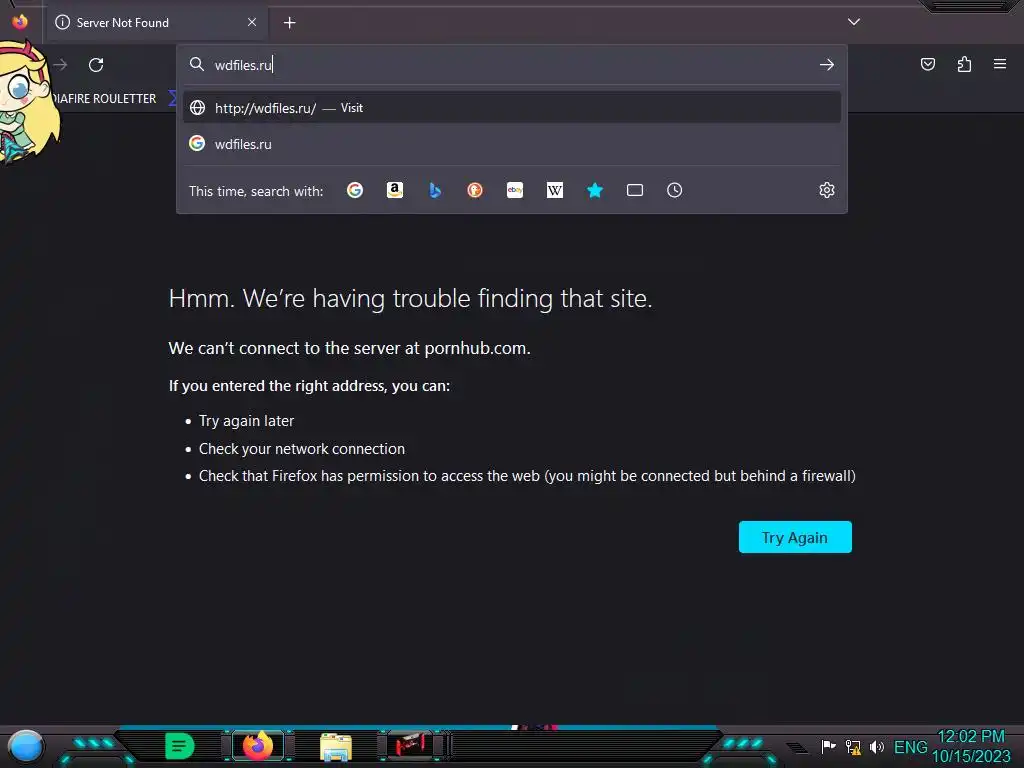Image resolution: width=1024 pixels, height=768 pixels.
Task: Switch to Firefox on the taskbar
Action: [x=258, y=746]
